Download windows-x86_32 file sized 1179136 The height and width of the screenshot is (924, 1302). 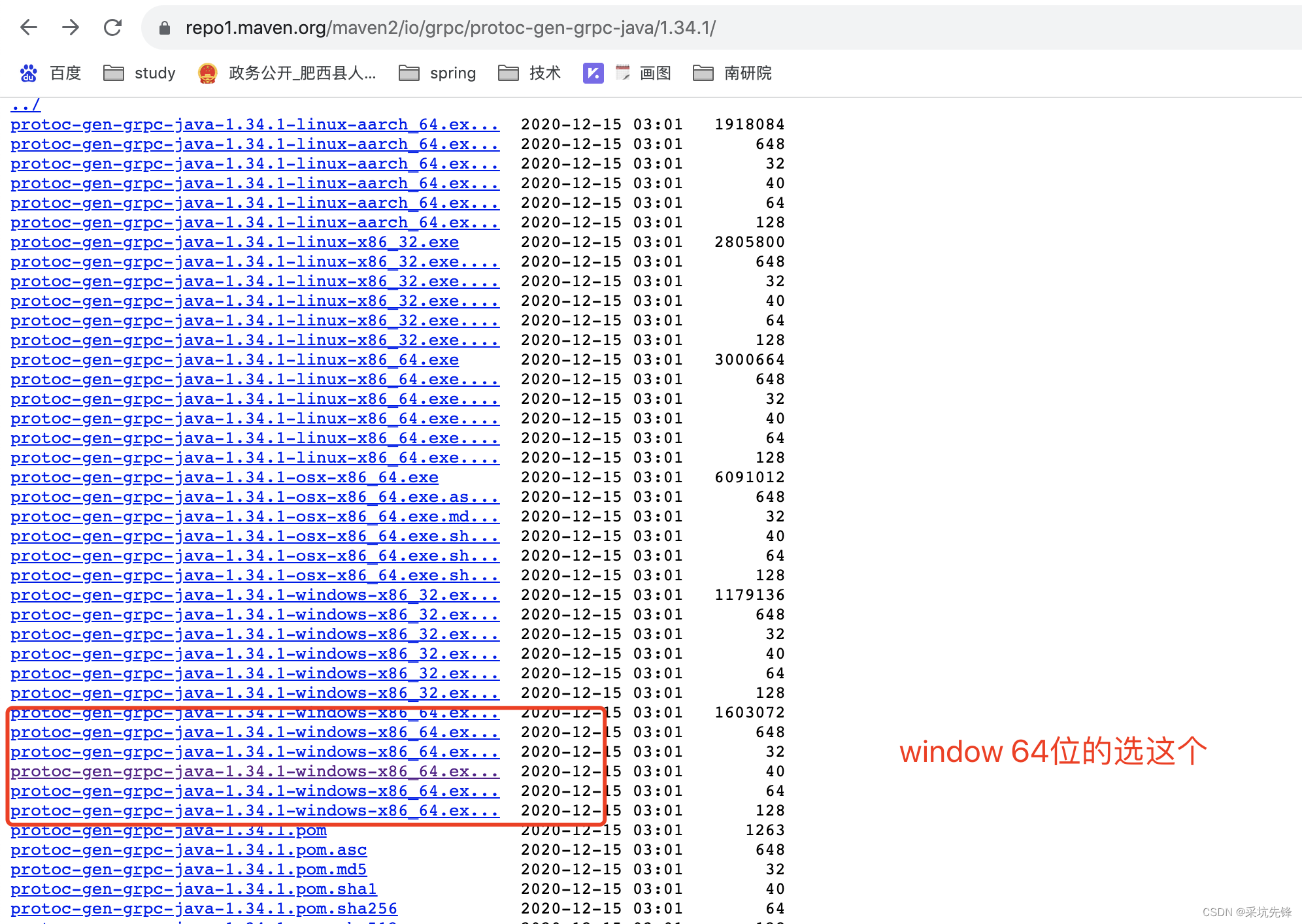click(x=255, y=595)
